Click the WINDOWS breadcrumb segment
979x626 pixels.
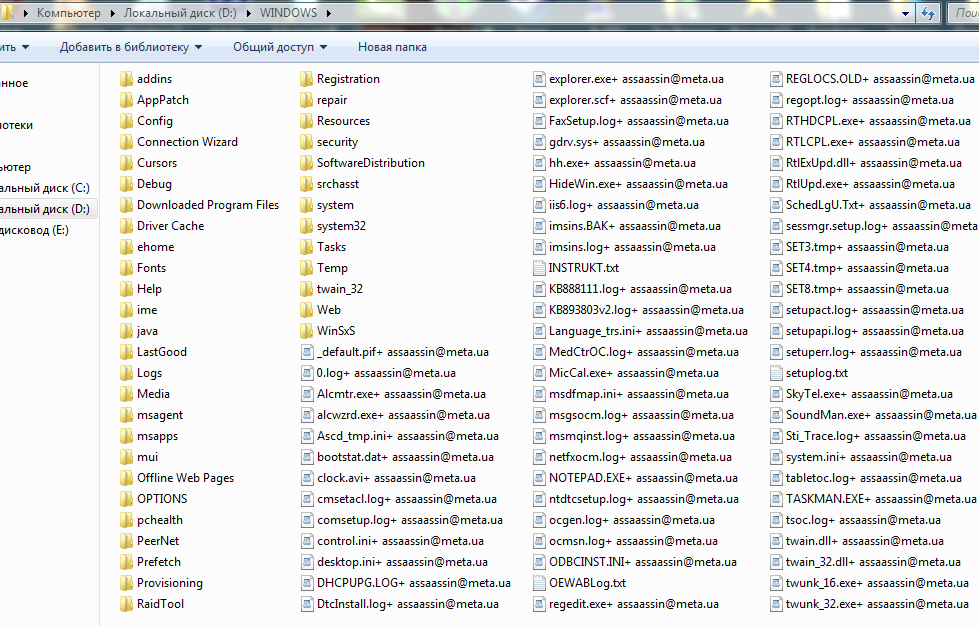pyautogui.click(x=288, y=13)
